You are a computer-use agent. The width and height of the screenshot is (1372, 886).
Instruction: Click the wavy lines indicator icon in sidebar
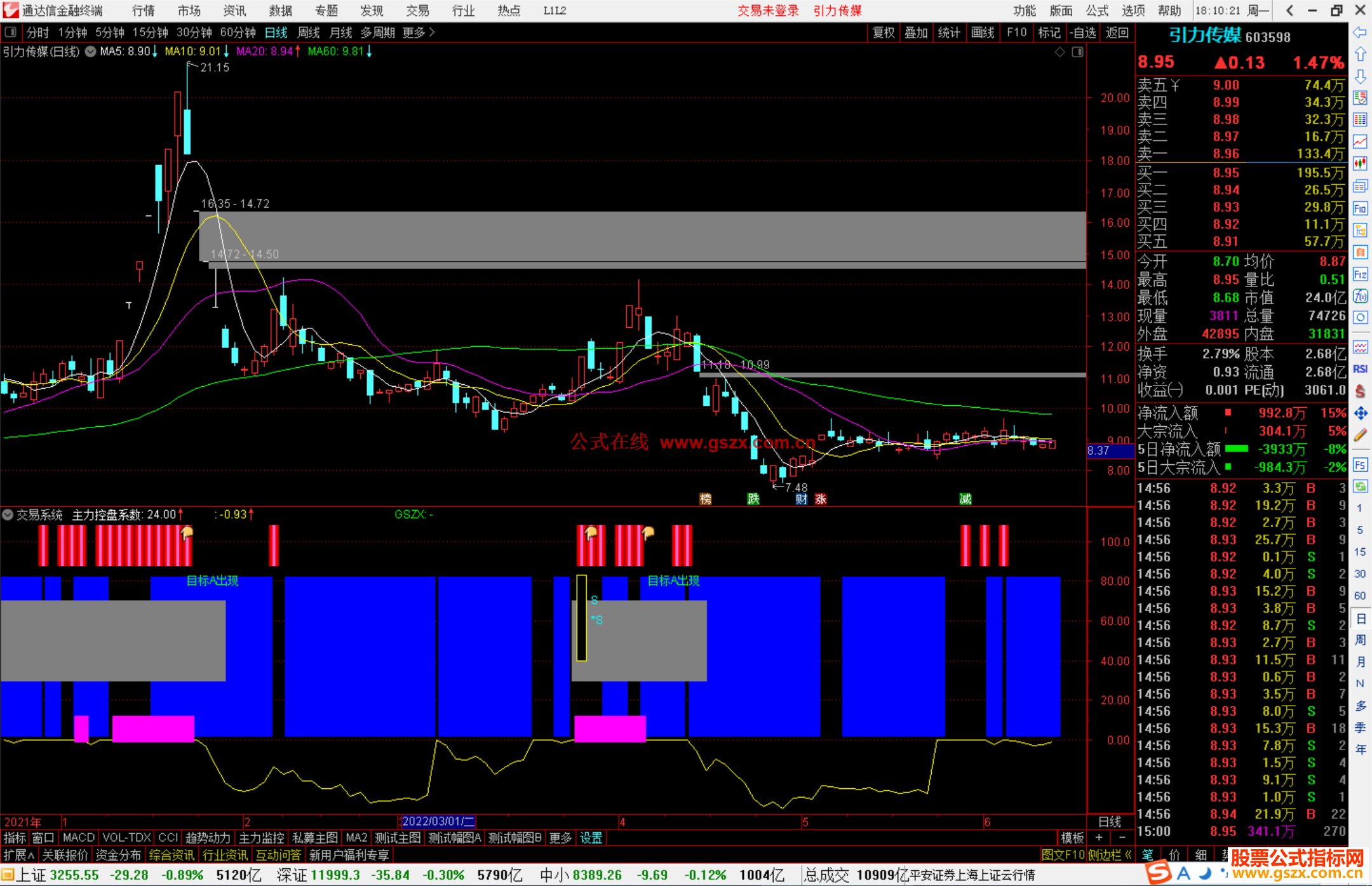coord(1360,347)
